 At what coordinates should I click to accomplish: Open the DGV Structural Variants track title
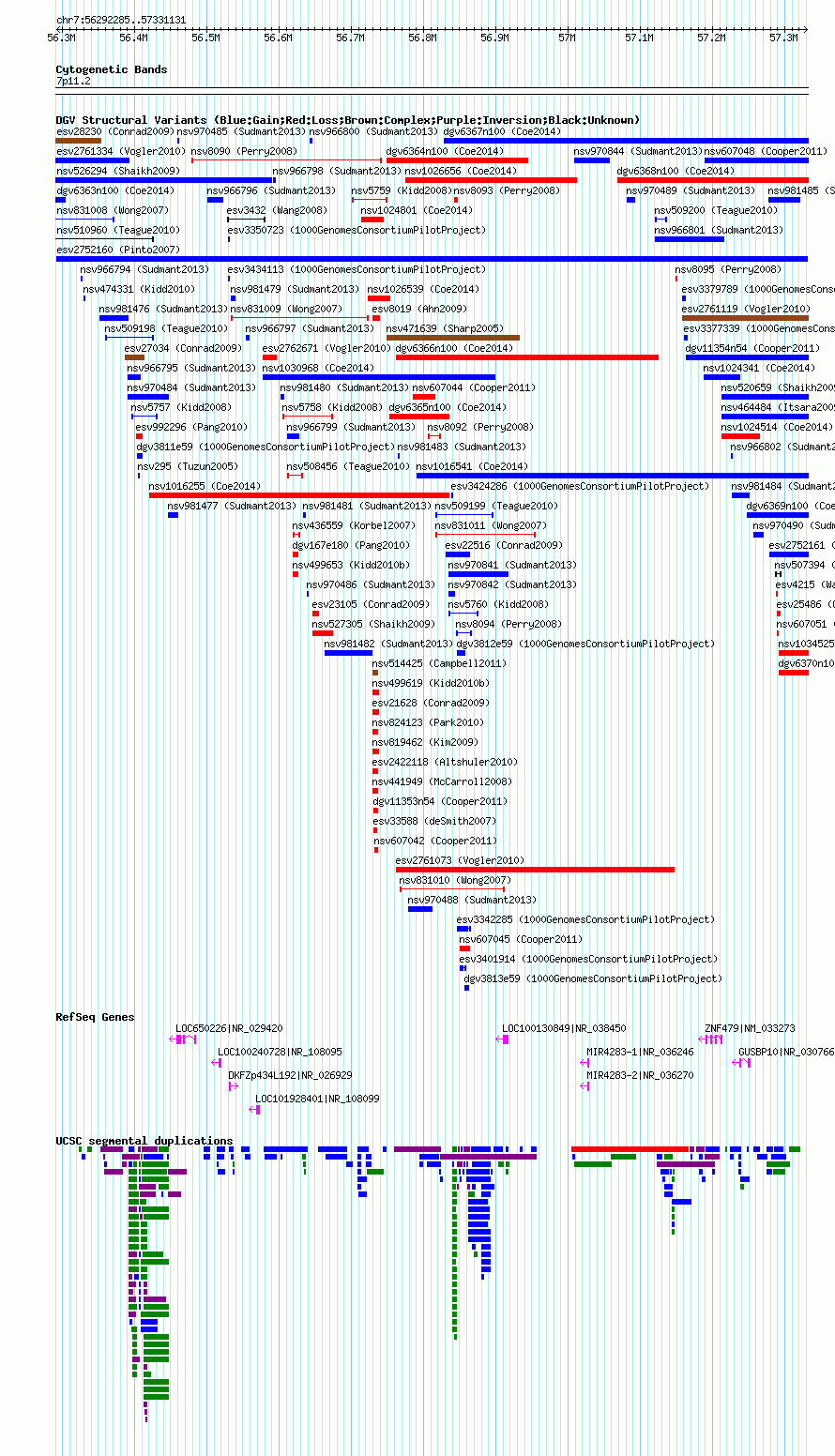(347, 120)
